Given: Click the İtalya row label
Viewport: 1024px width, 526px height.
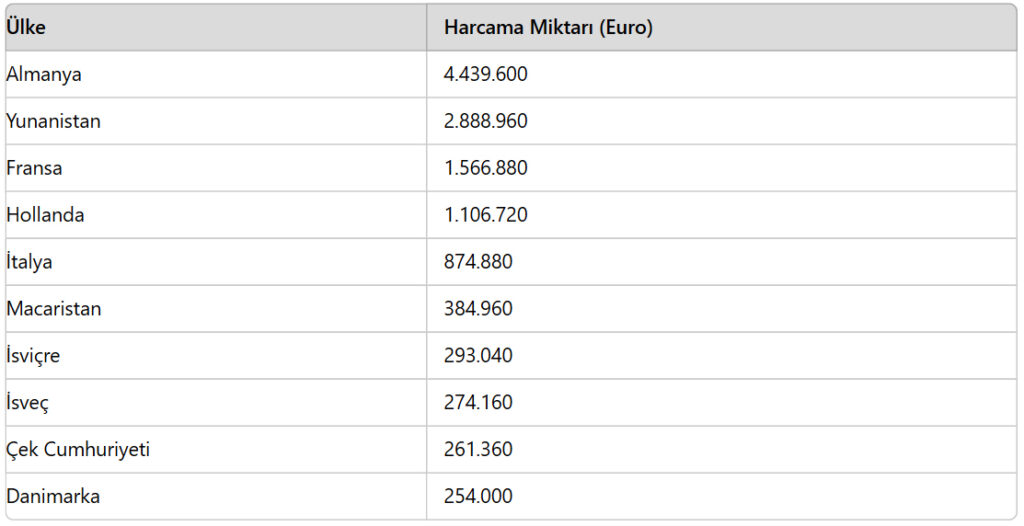Looking at the screenshot, I should (29, 262).
